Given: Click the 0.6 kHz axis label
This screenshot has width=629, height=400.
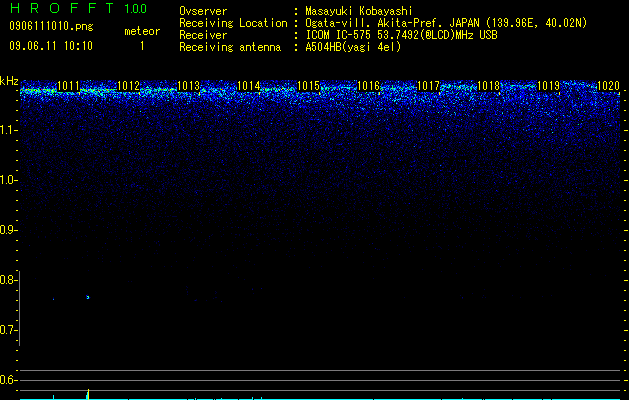Looking at the screenshot, I should [8, 380].
